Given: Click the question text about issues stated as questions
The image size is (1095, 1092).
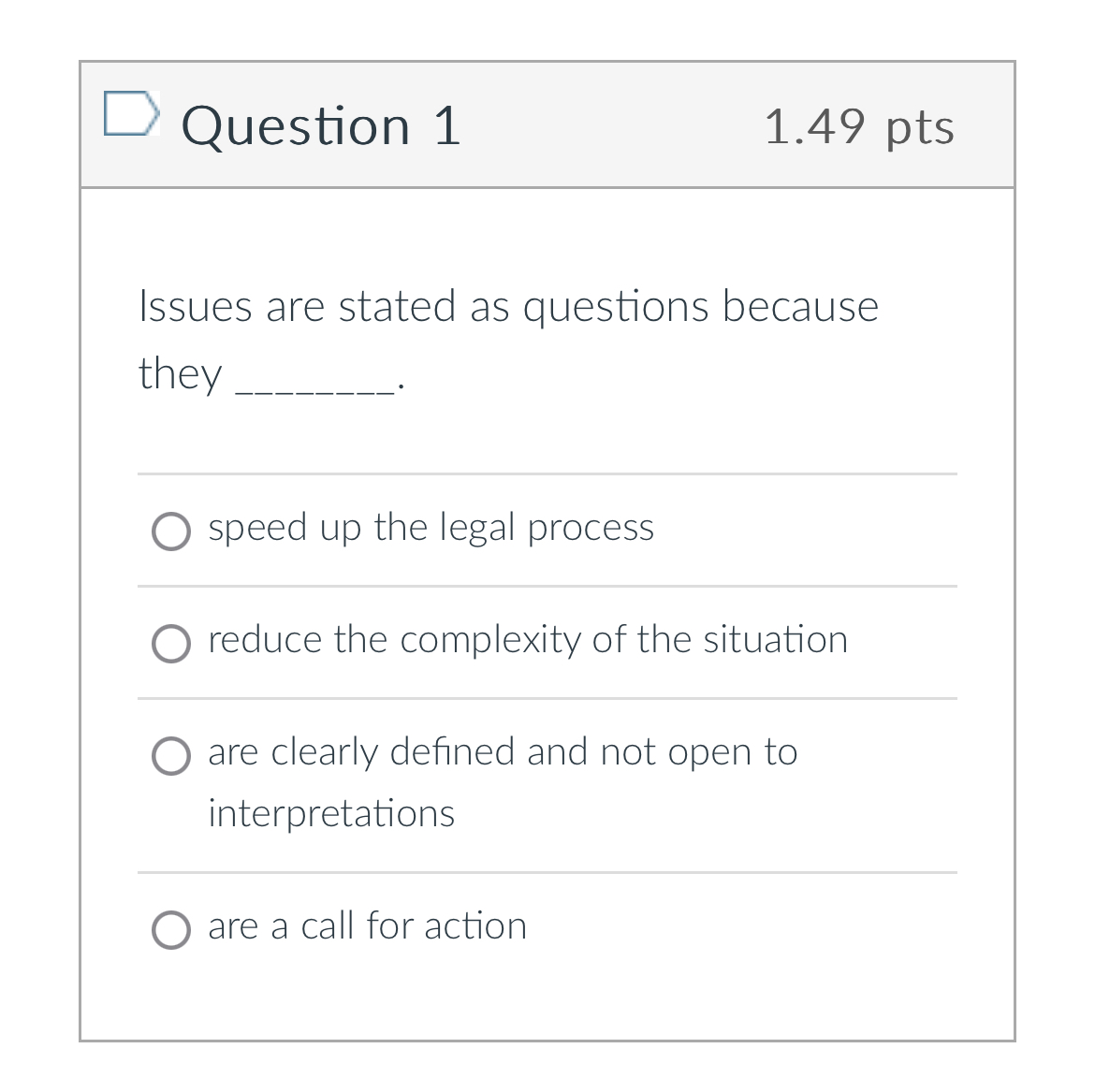Looking at the screenshot, I should point(507,305).
